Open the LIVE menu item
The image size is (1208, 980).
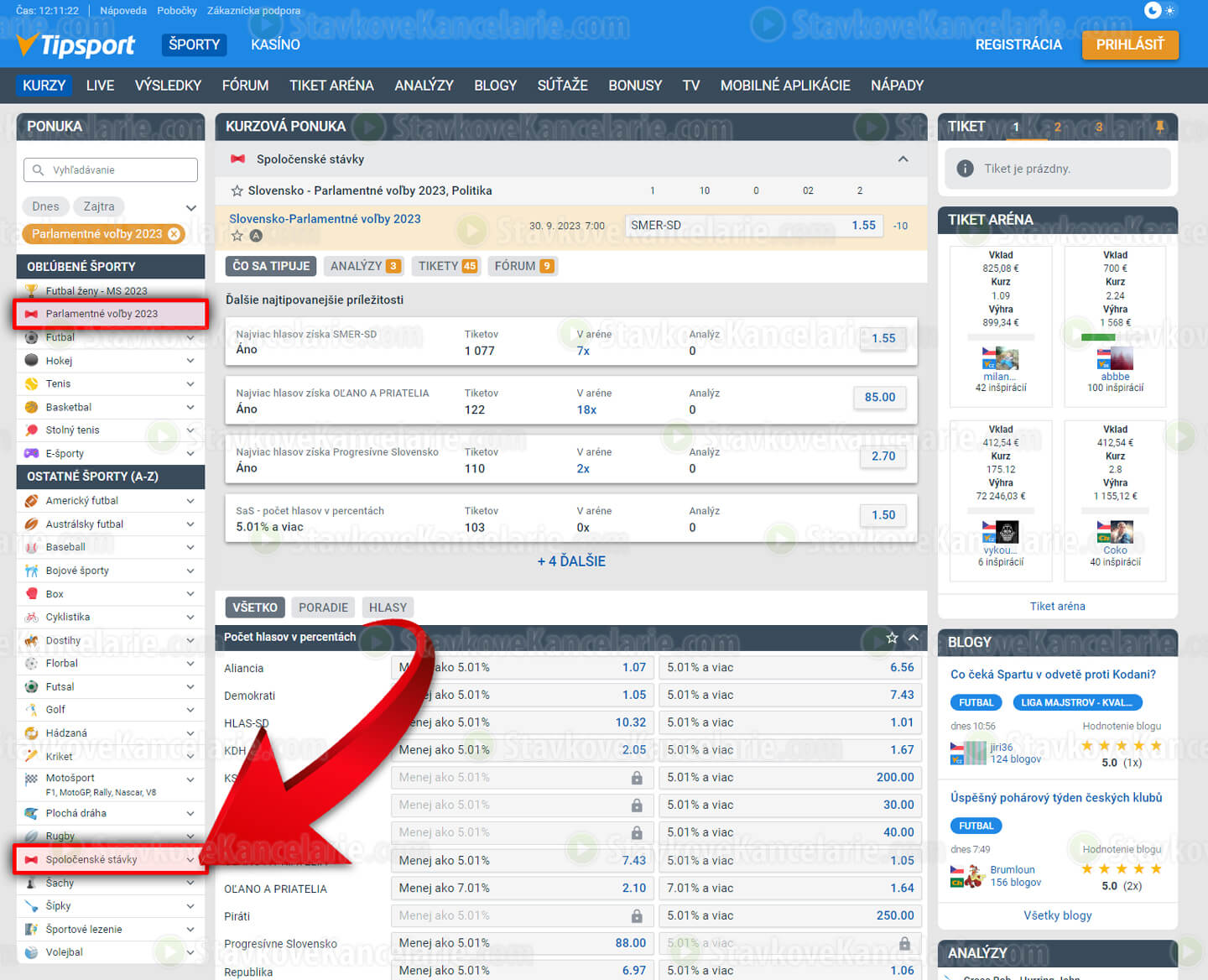tap(100, 86)
